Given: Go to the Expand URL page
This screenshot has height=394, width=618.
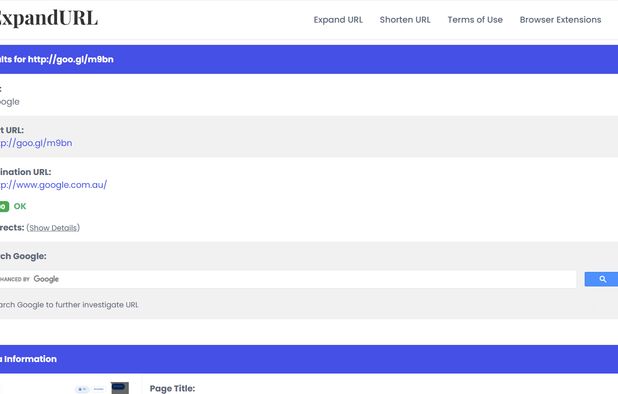Looking at the screenshot, I should pos(338,20).
